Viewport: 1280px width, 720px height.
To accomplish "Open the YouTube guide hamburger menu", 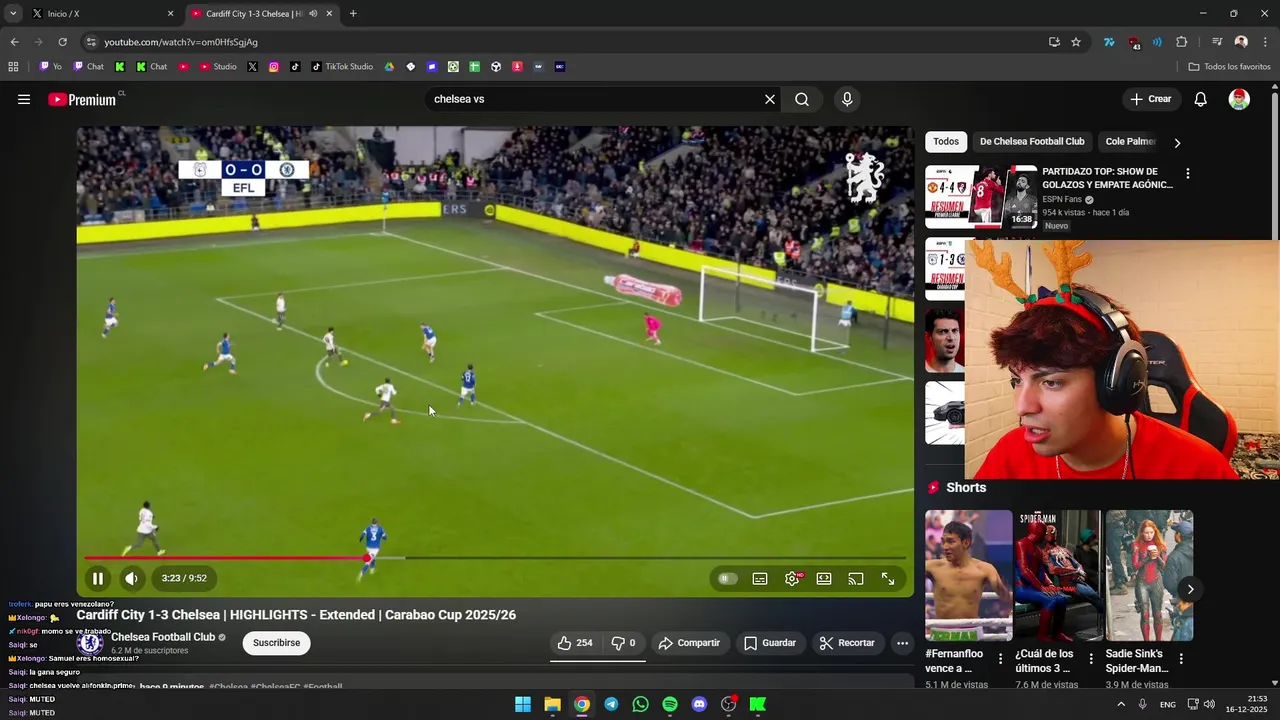I will (x=24, y=99).
